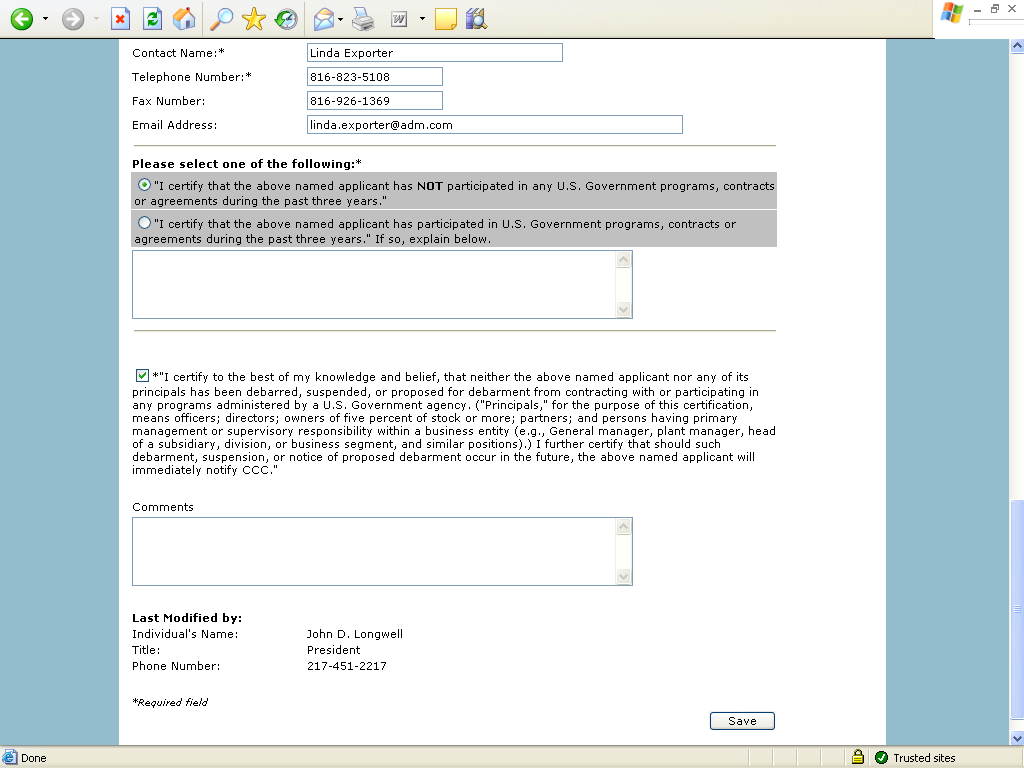Click the browser Back button
This screenshot has height=768, width=1024.
(x=21, y=19)
